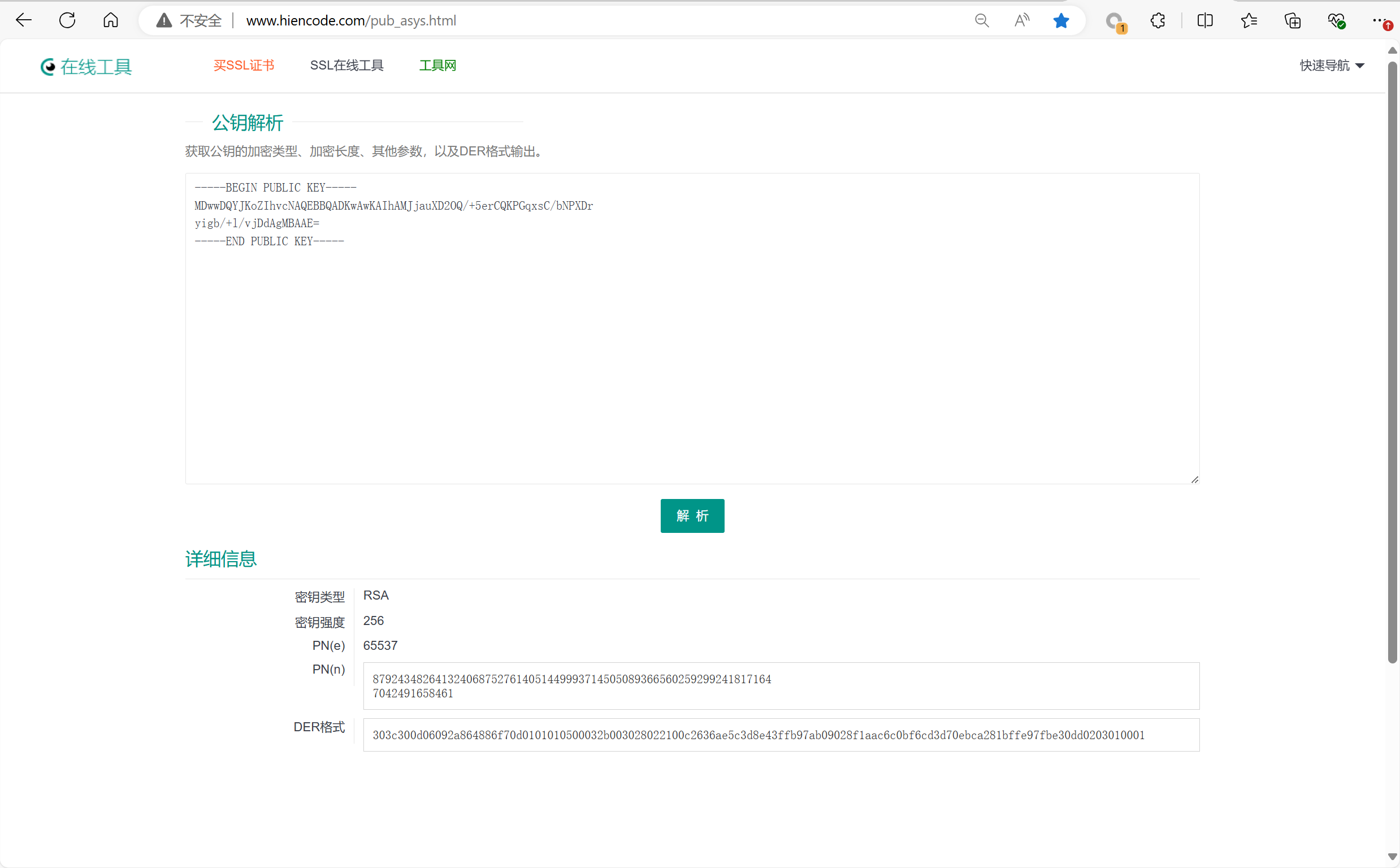Open the SSL在线工具 menu item
The width and height of the screenshot is (1400, 868).
[346, 66]
